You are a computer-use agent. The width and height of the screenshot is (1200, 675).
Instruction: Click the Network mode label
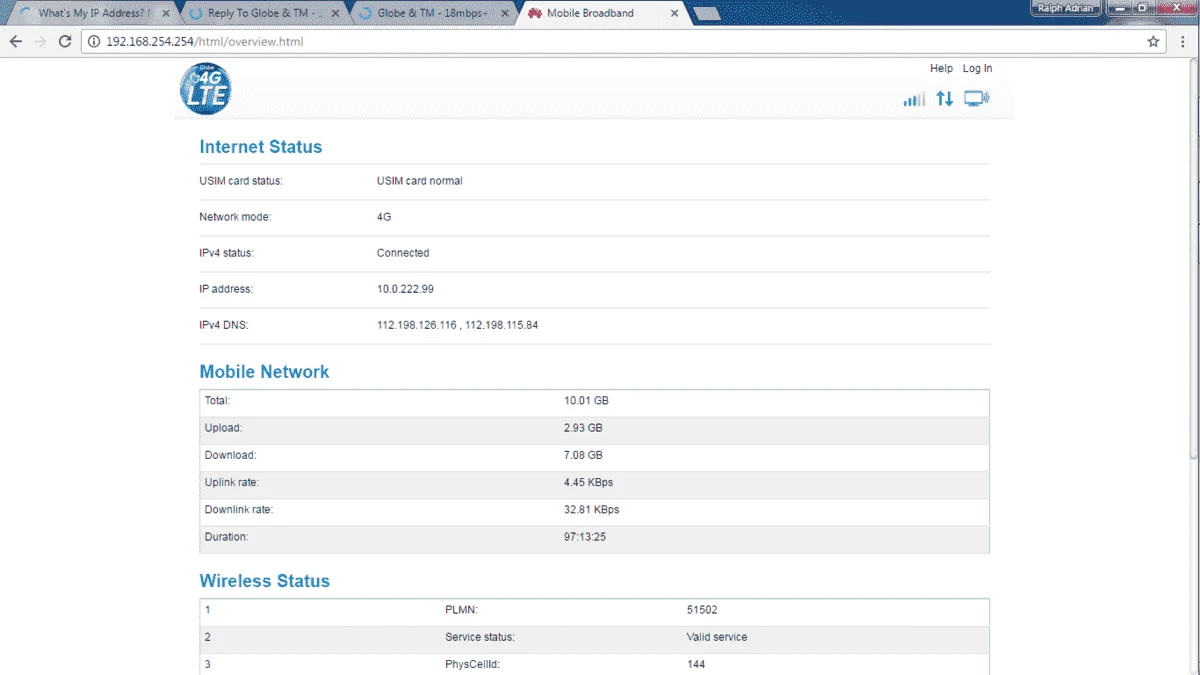pos(235,217)
